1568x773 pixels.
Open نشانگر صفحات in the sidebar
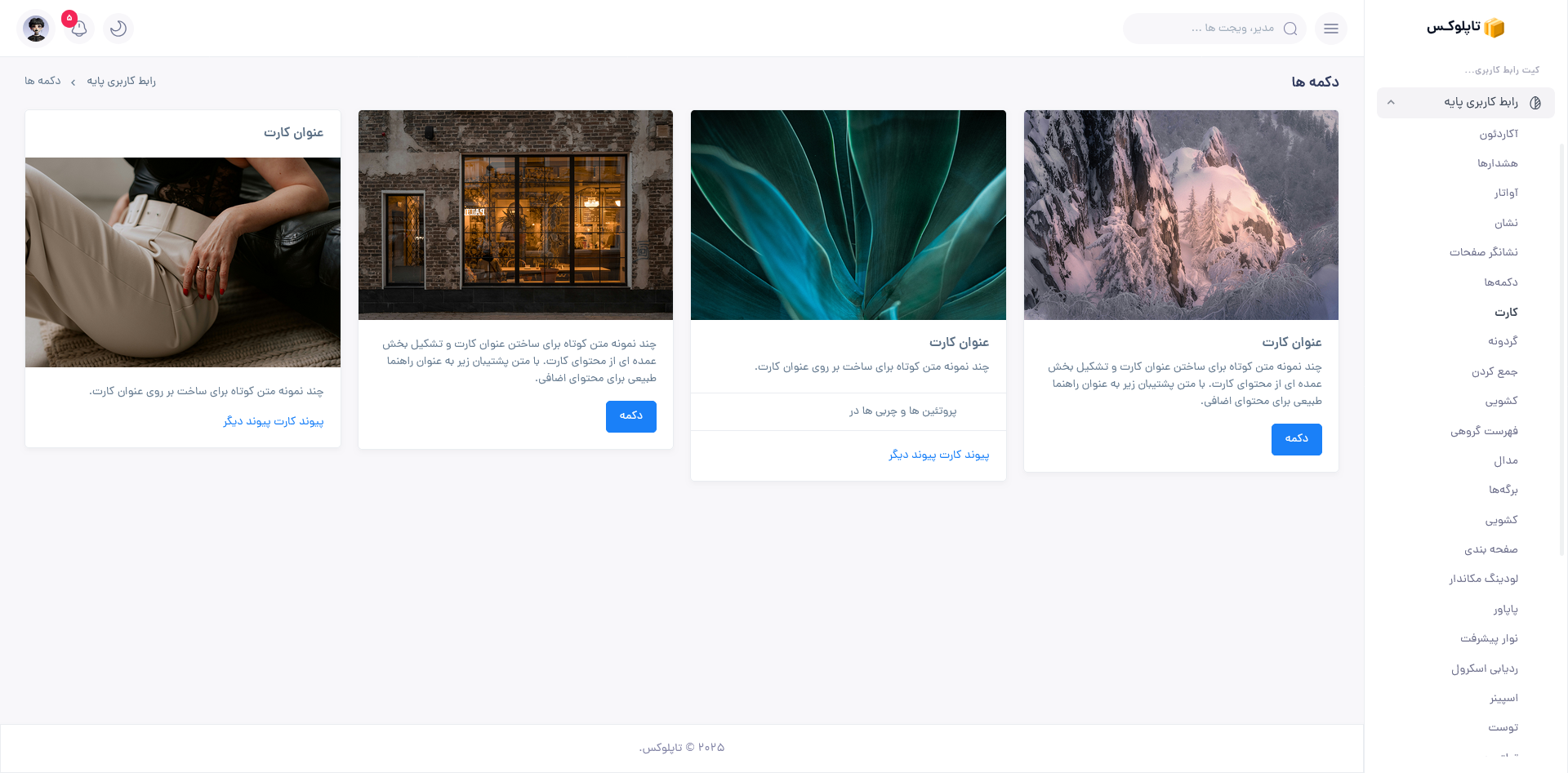pos(1483,252)
